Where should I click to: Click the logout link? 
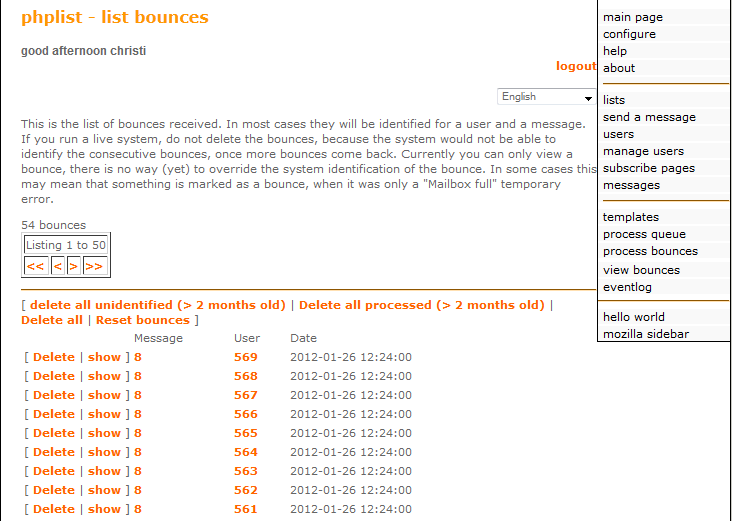(x=576, y=66)
